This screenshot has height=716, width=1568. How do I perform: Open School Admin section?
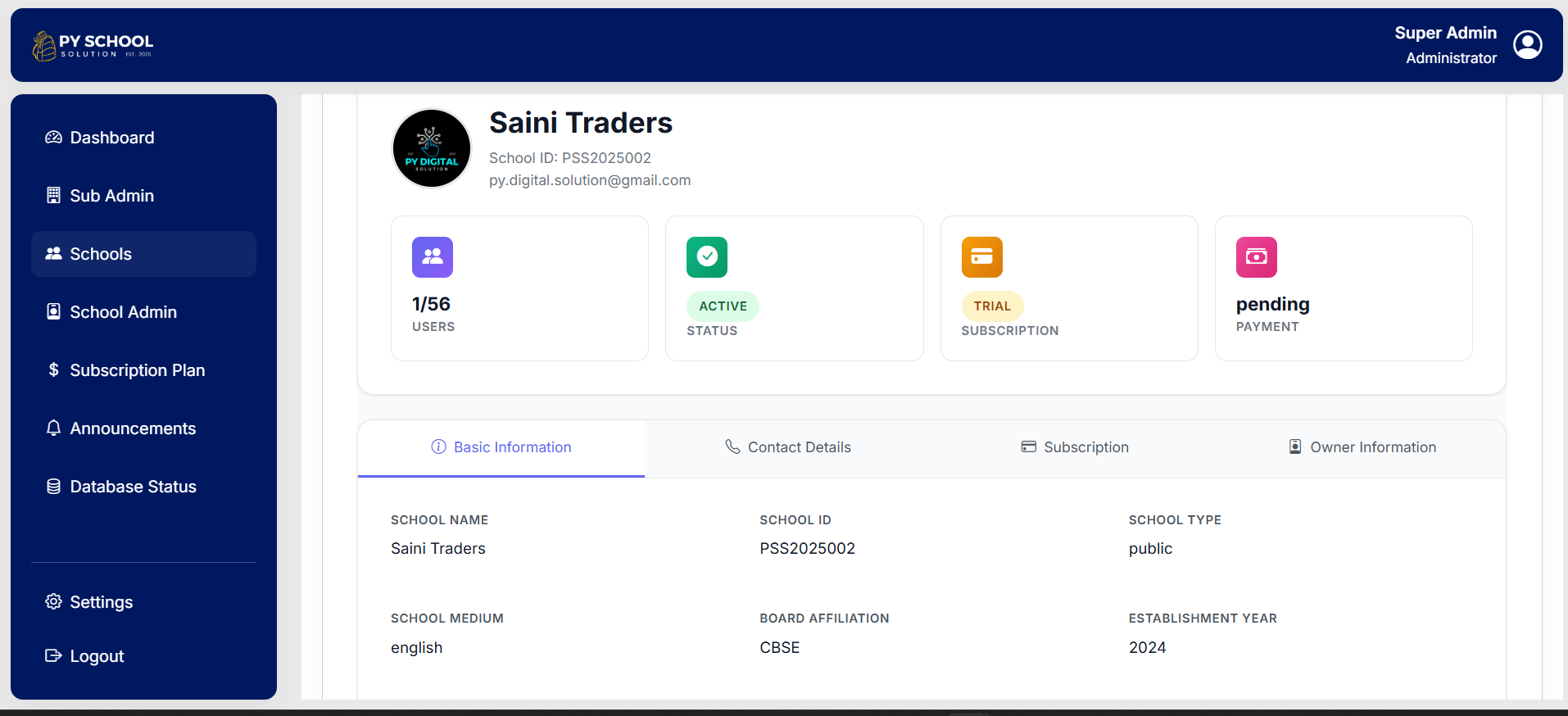point(143,312)
